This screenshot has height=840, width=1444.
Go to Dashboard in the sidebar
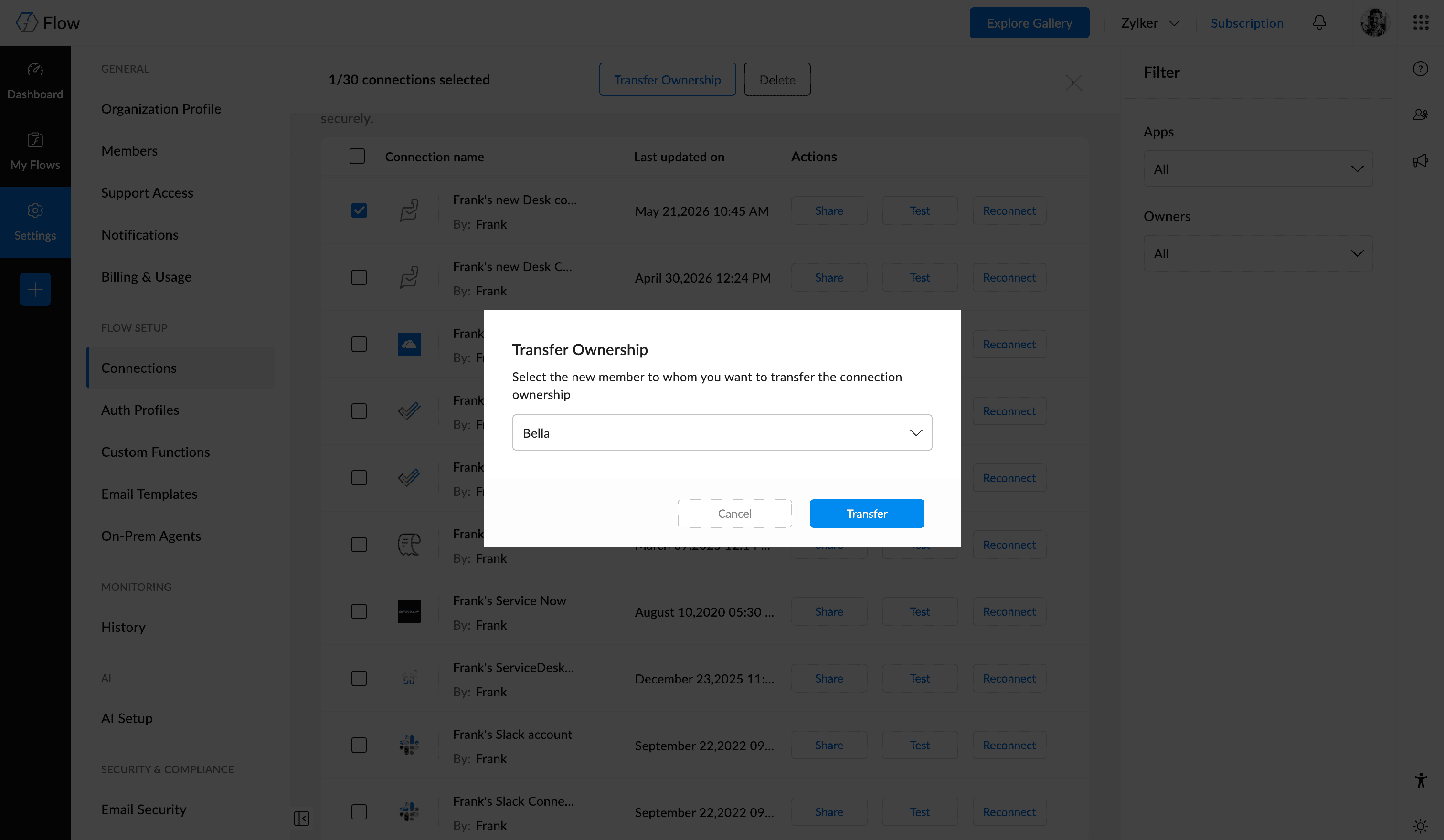coord(35,81)
